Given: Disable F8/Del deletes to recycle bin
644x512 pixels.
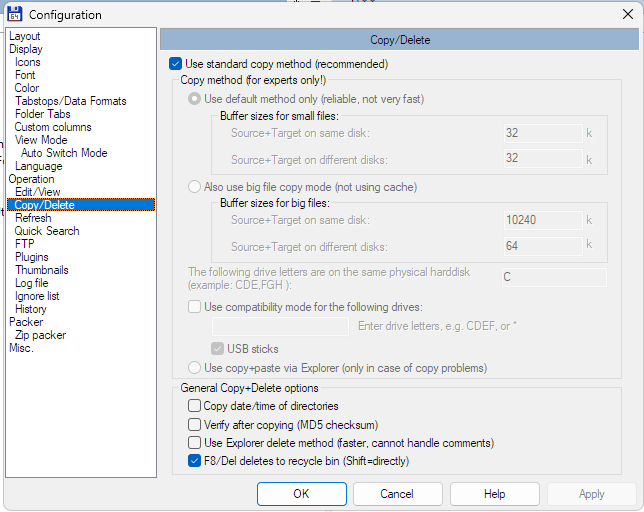Looking at the screenshot, I should [x=194, y=461].
